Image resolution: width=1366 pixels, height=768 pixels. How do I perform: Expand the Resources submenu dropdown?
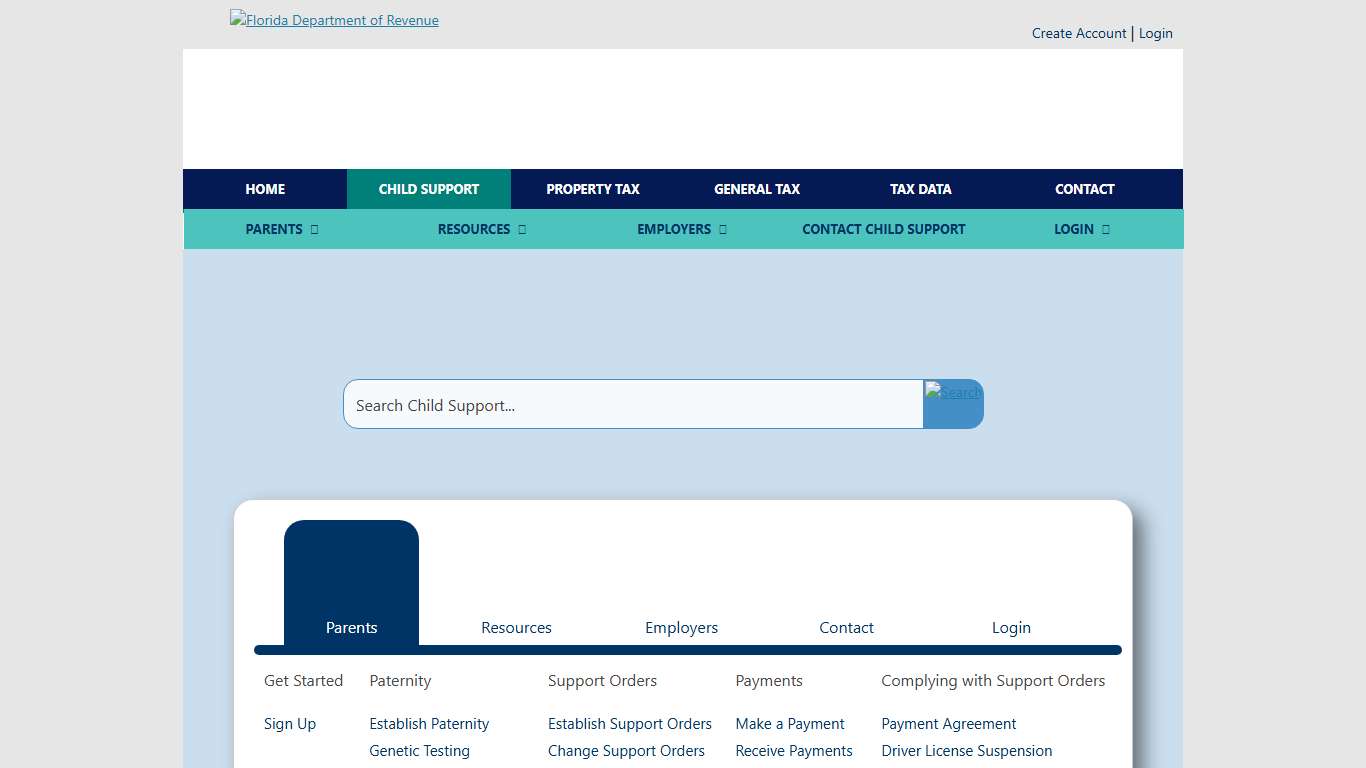tap(481, 229)
